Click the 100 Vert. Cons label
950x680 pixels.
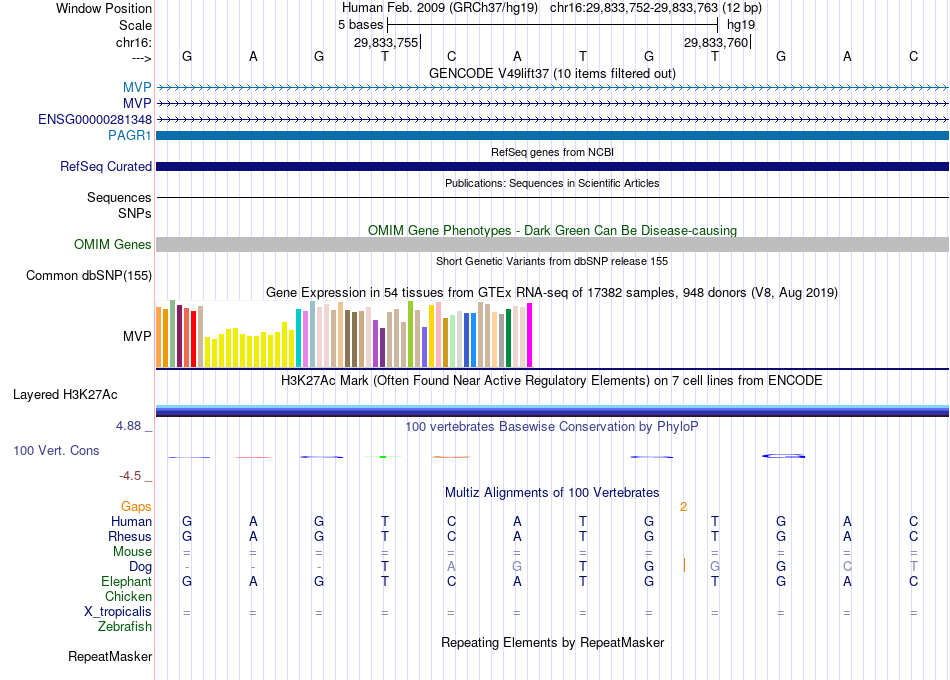click(x=56, y=450)
